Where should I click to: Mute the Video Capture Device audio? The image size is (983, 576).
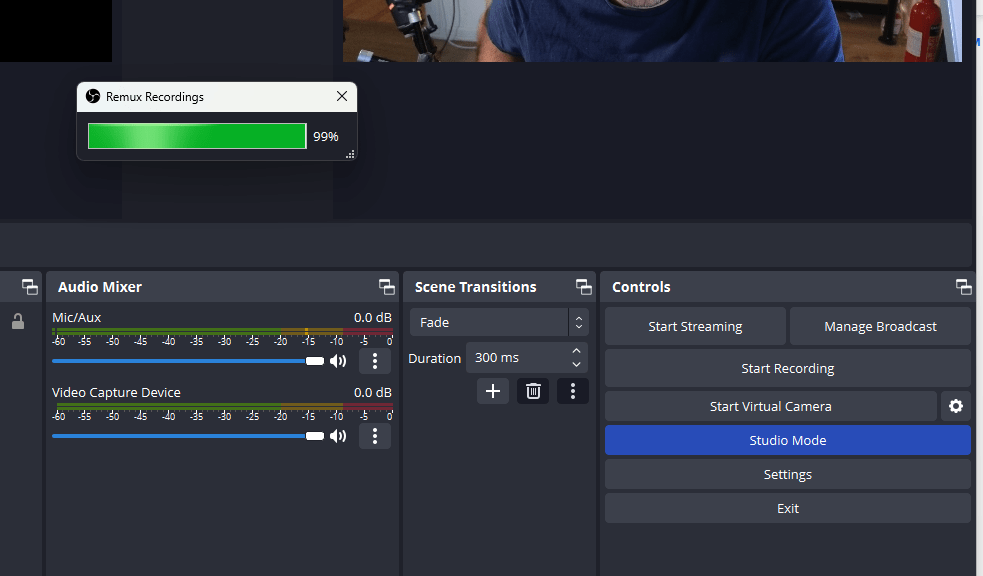(x=338, y=436)
